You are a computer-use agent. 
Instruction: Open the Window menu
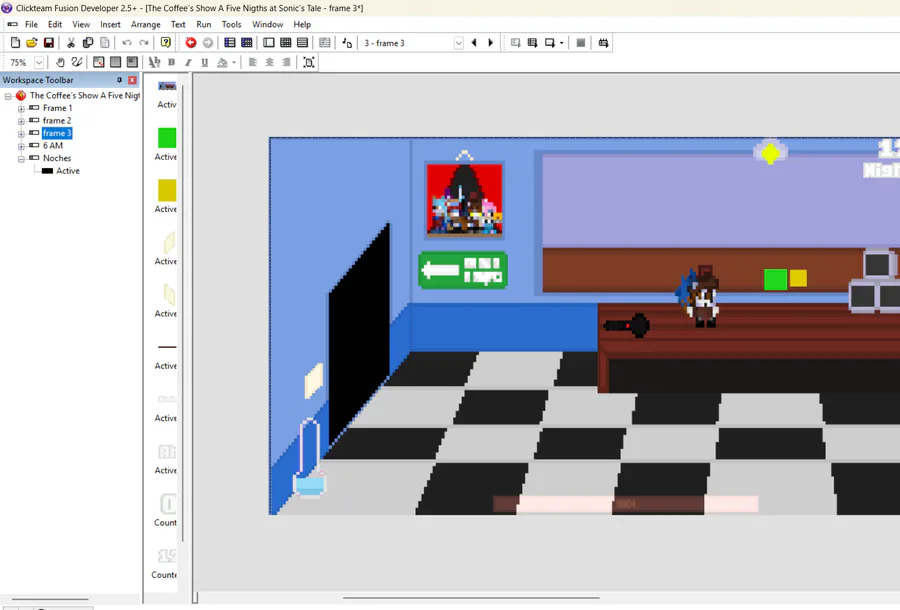pos(267,24)
